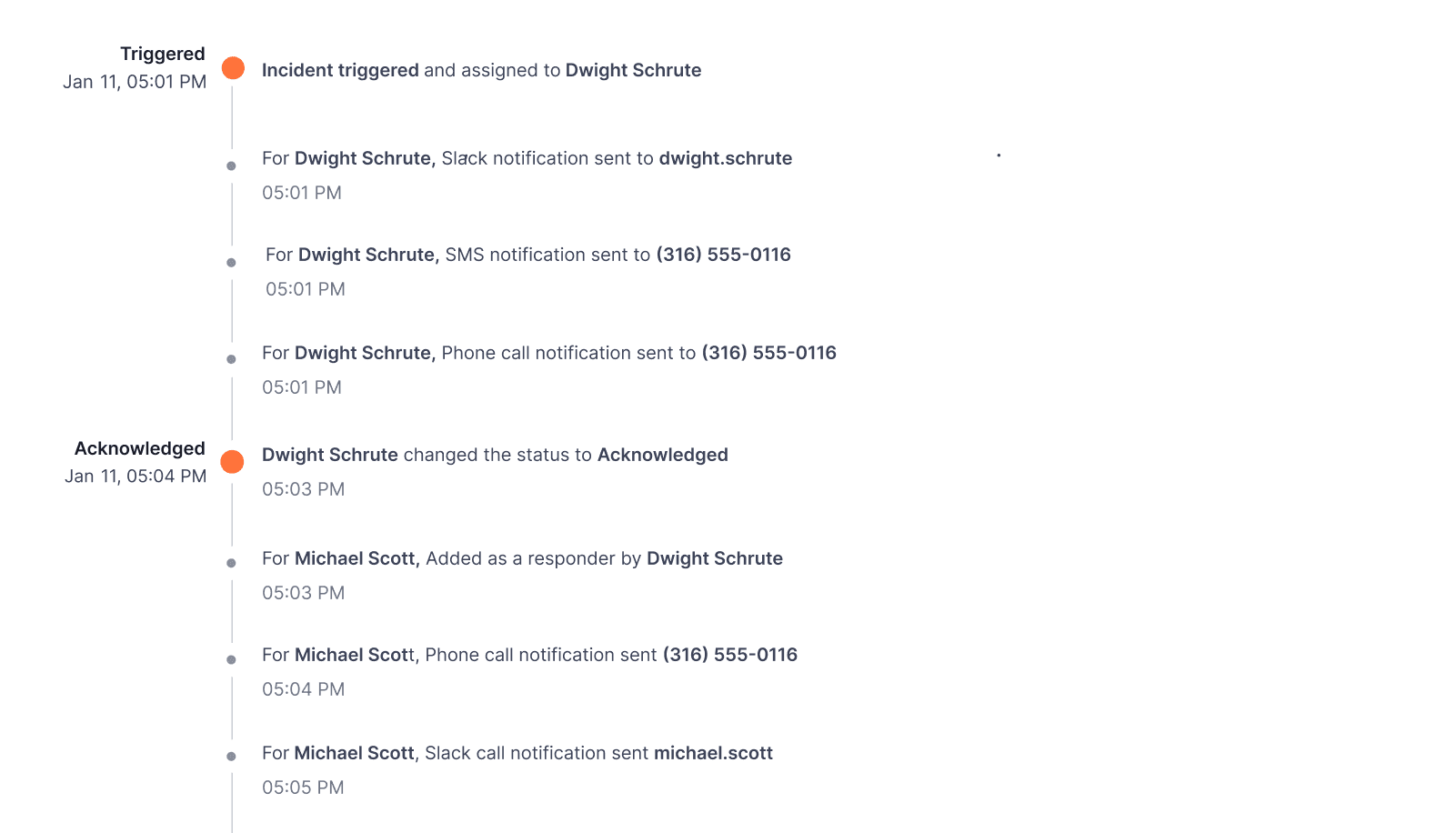The image size is (1456, 833).
Task: Select the Slack notification to dwight.schrute dot
Action: coord(231,166)
